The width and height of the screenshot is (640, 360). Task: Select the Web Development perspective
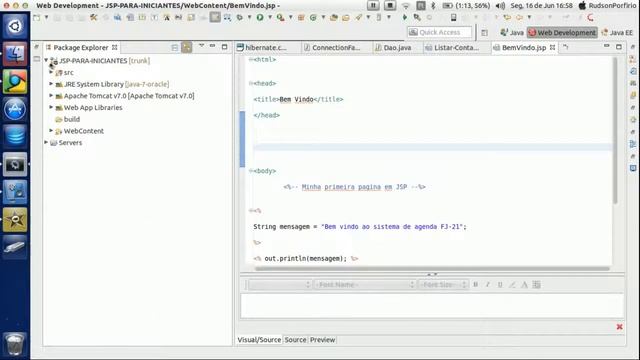pos(562,33)
